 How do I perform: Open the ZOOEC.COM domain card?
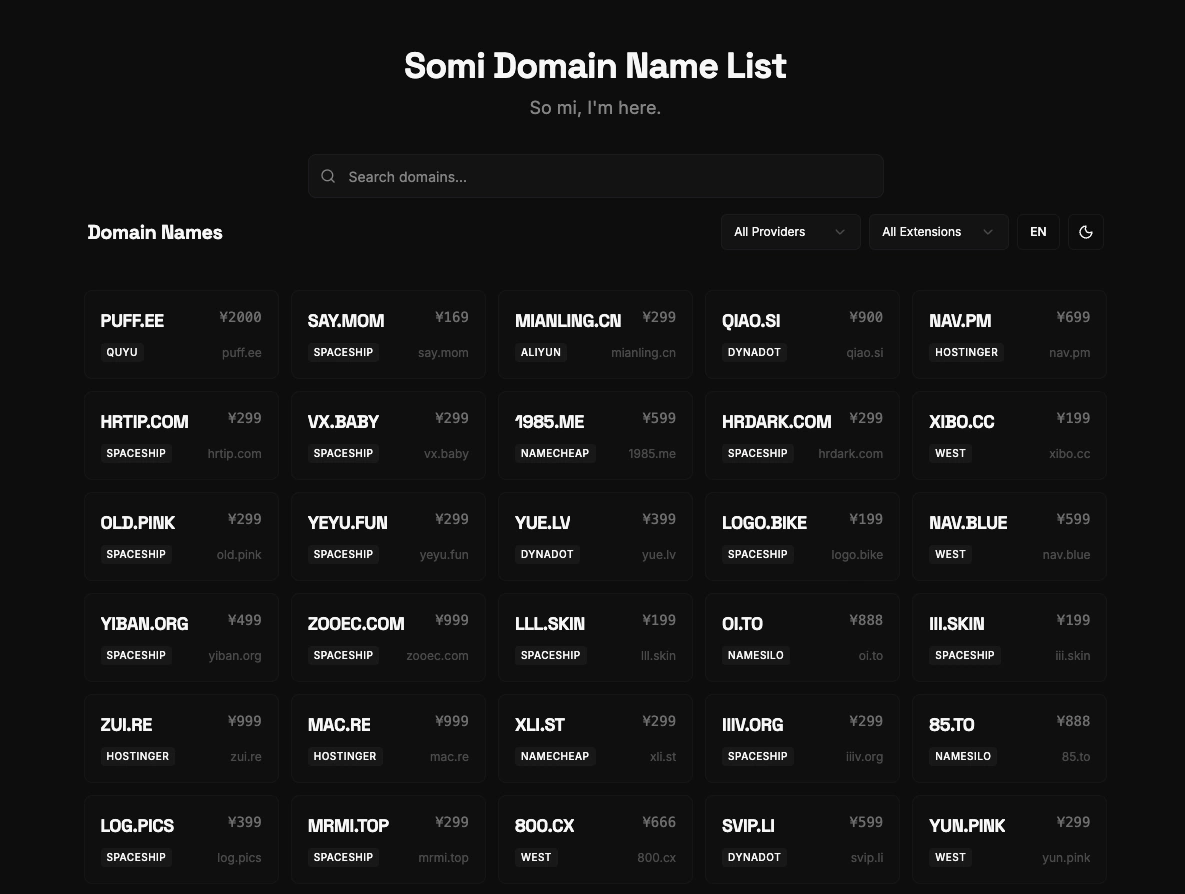point(388,638)
